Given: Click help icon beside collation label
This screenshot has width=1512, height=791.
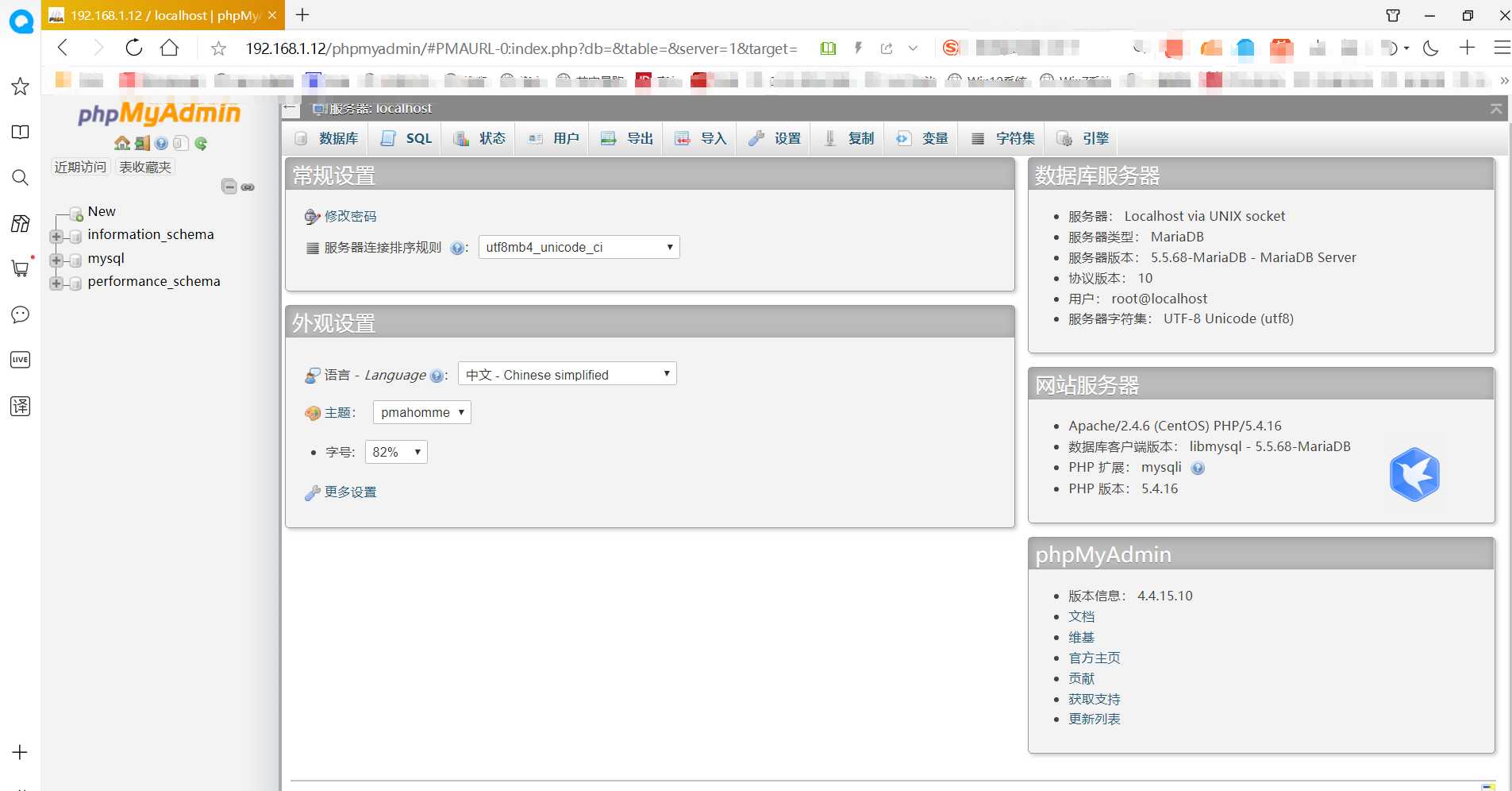Looking at the screenshot, I should (x=456, y=248).
